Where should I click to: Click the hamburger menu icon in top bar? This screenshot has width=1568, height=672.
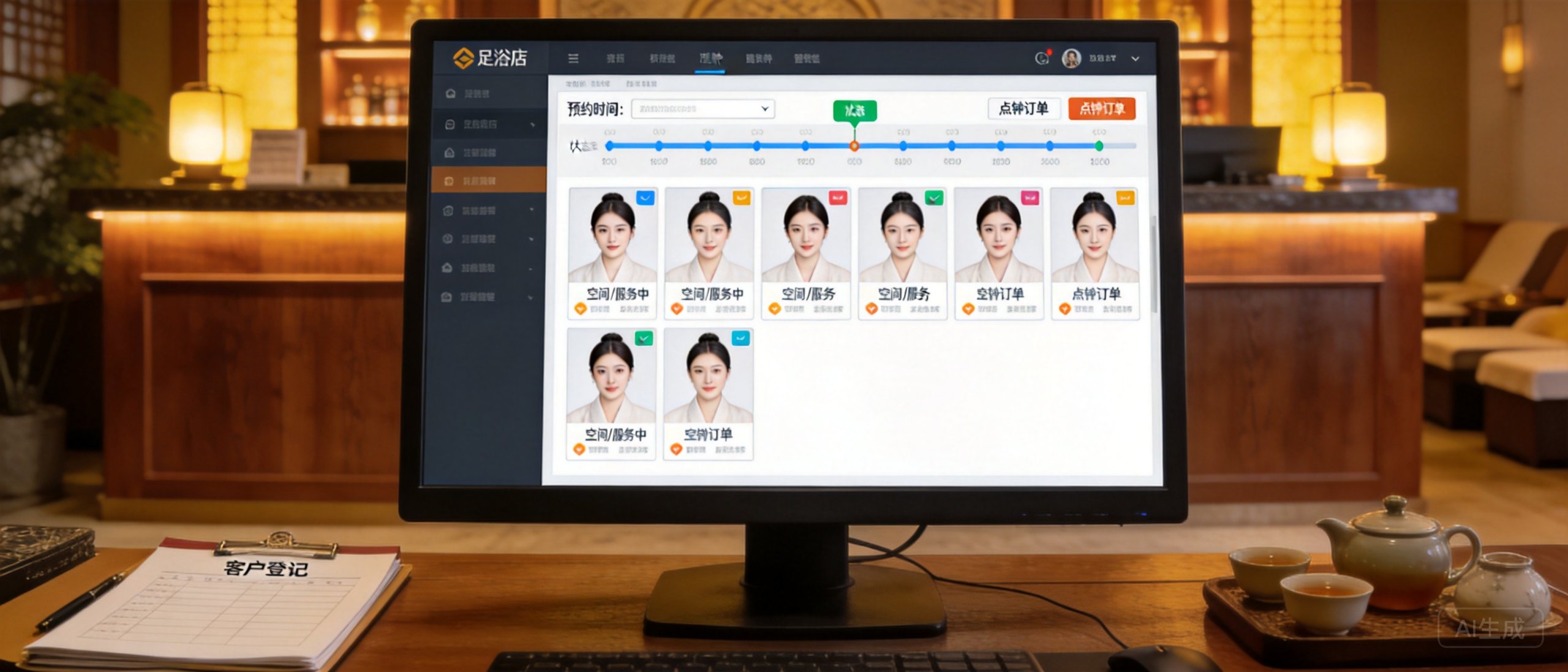coord(573,58)
